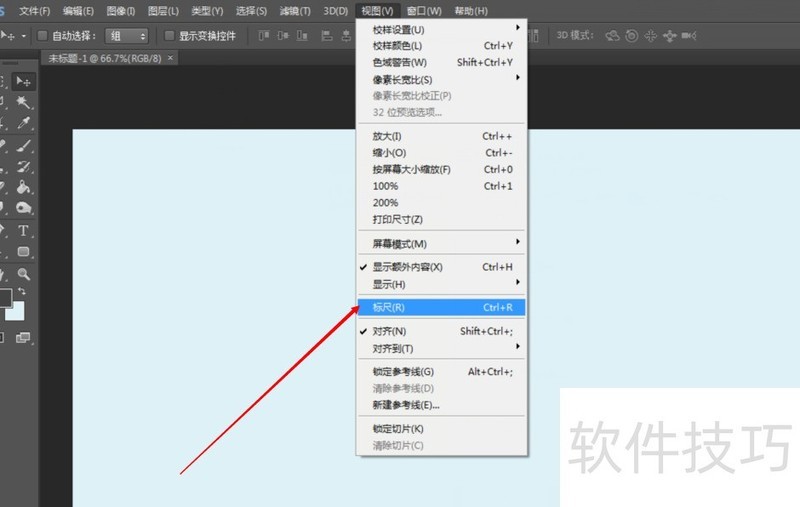Click the light background color swatch
The image size is (800, 507).
17,313
